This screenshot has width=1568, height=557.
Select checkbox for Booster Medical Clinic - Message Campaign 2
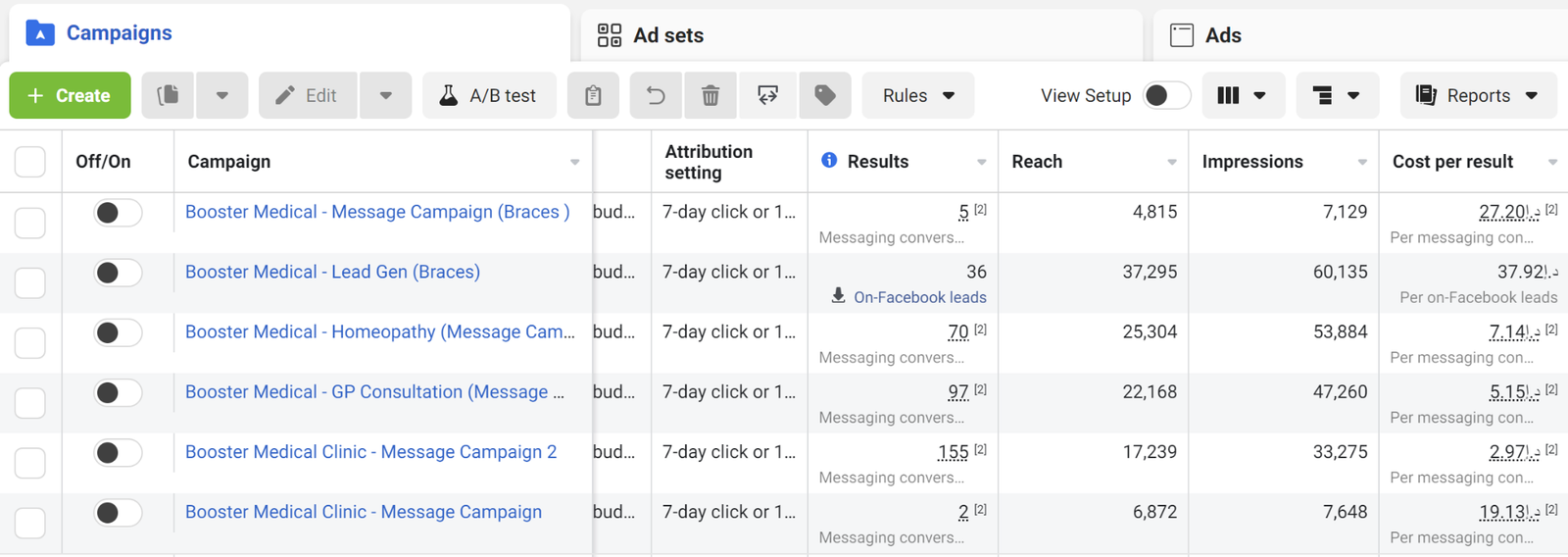30,462
